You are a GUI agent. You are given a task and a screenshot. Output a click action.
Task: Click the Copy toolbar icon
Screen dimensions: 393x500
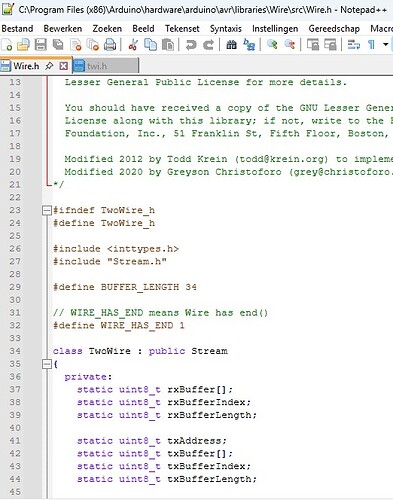coord(150,44)
